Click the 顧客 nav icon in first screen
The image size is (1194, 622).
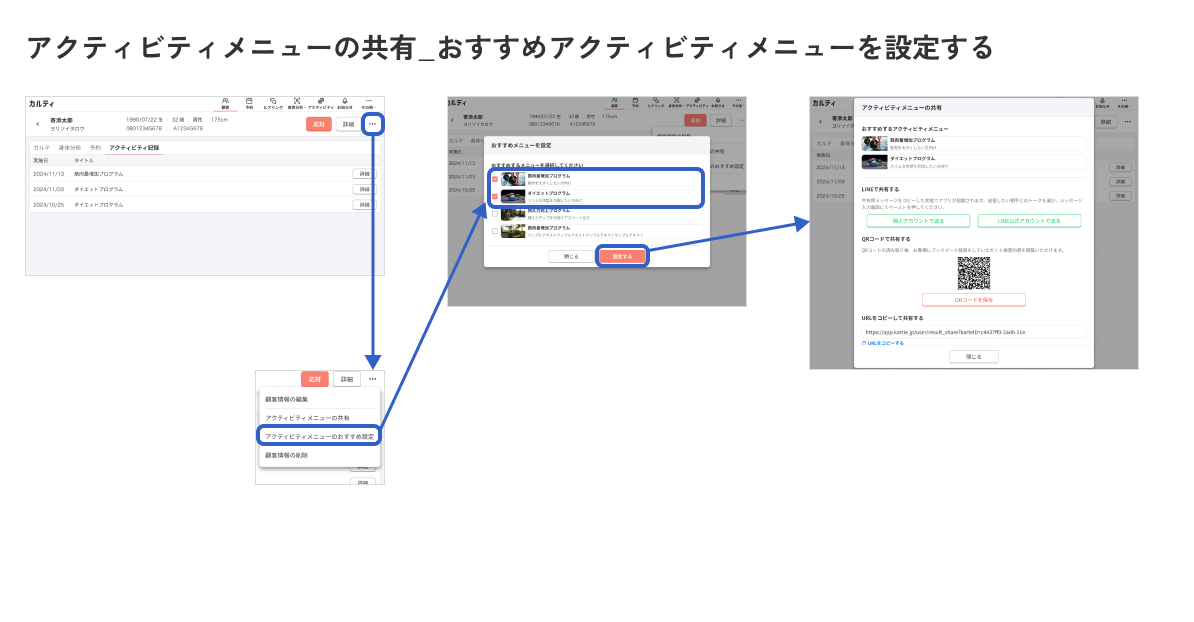tap(225, 103)
